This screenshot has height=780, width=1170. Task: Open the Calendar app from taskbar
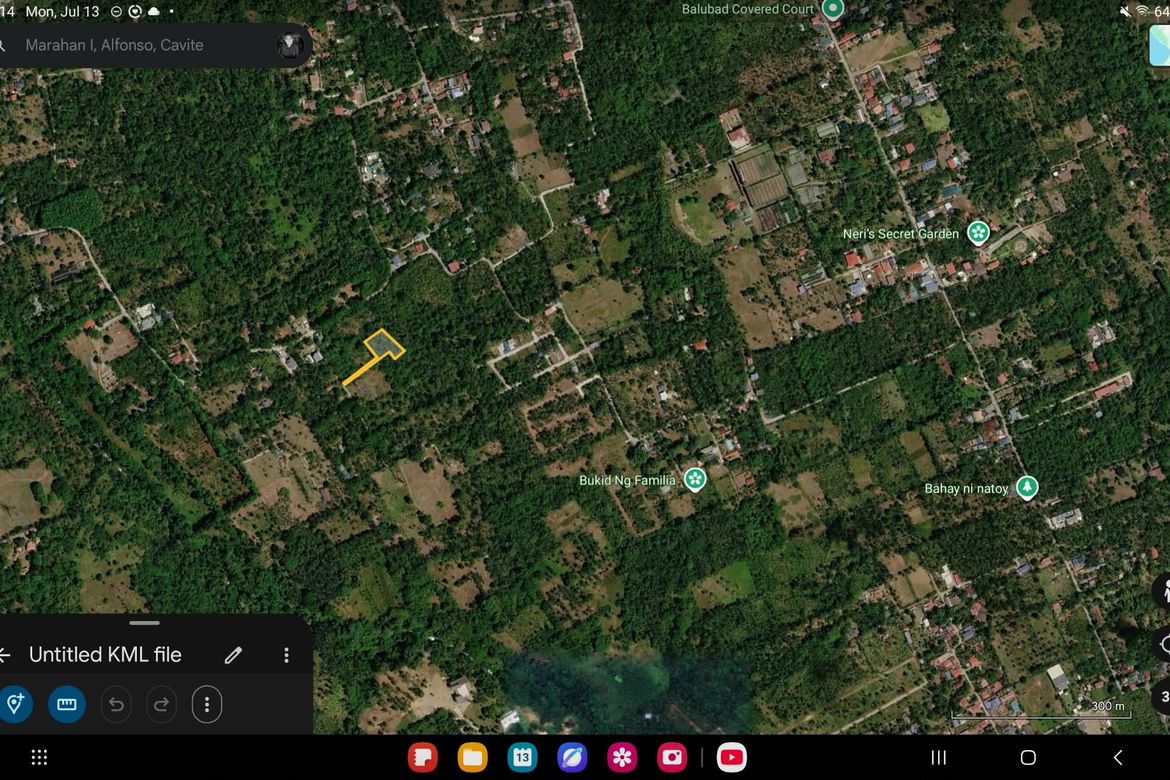[522, 758]
